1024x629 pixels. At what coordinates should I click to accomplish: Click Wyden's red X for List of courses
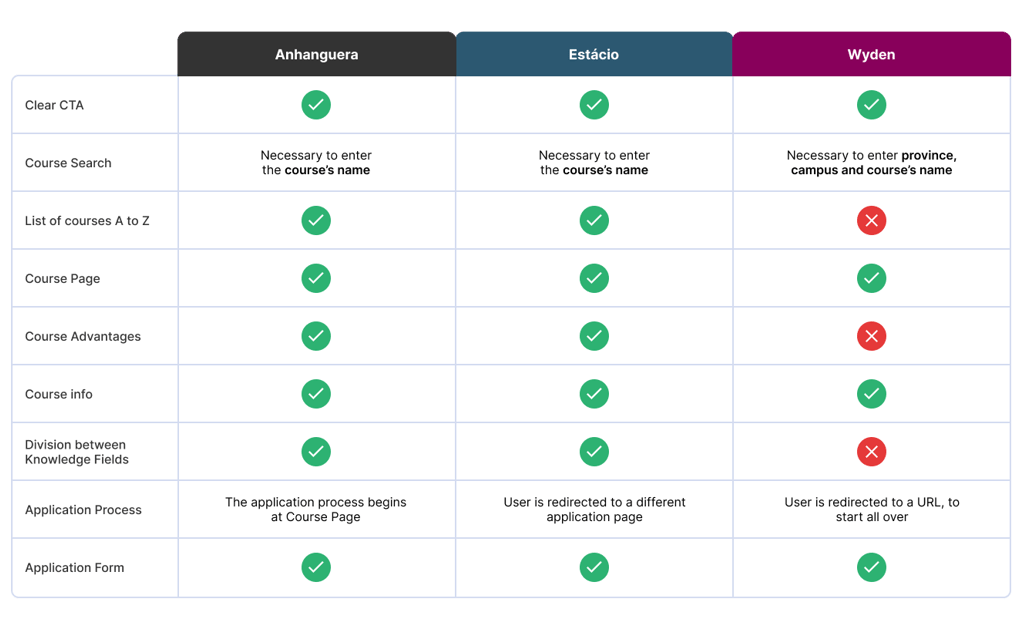click(871, 221)
